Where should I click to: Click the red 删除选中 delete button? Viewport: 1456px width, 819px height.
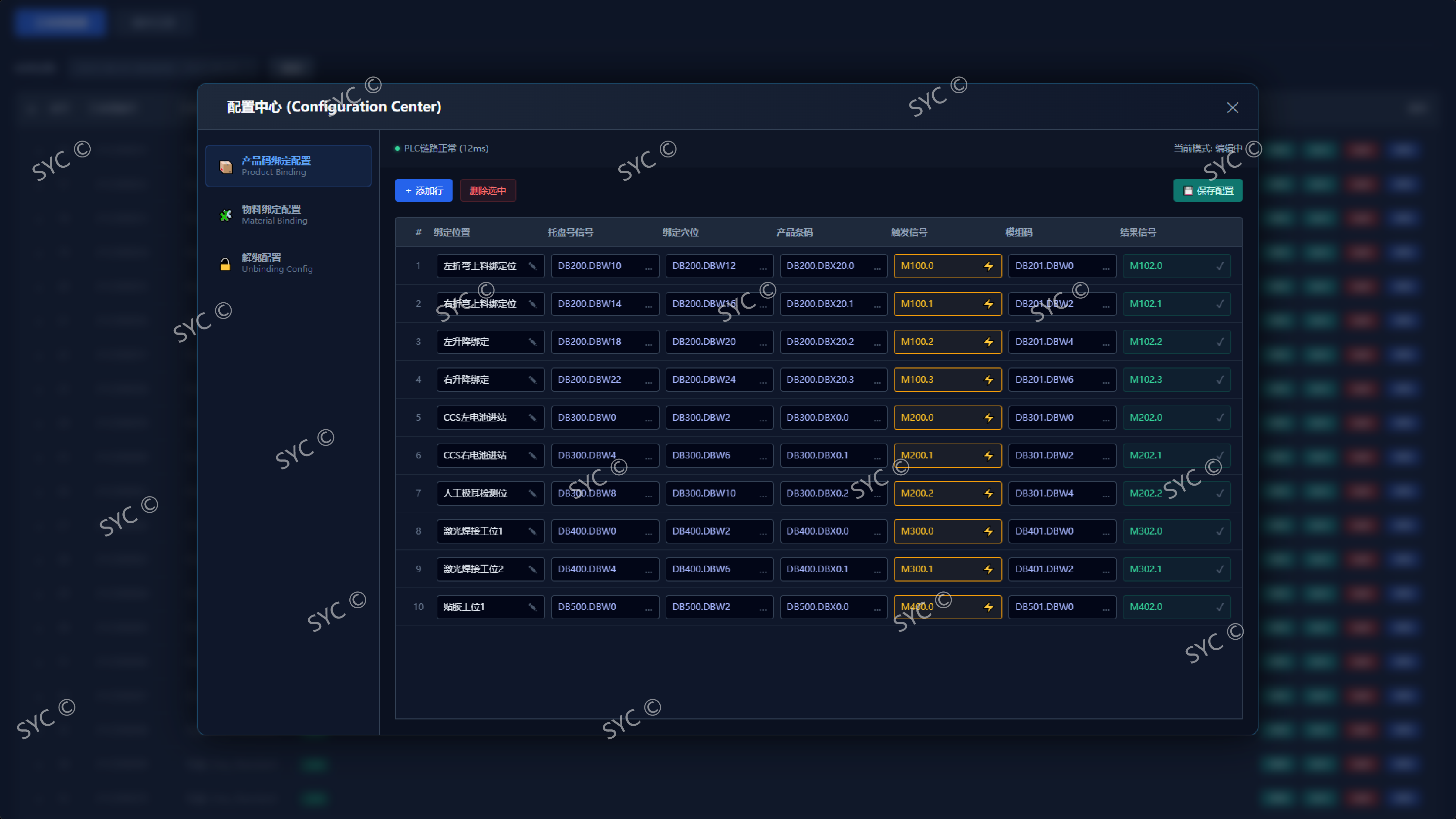click(x=488, y=191)
